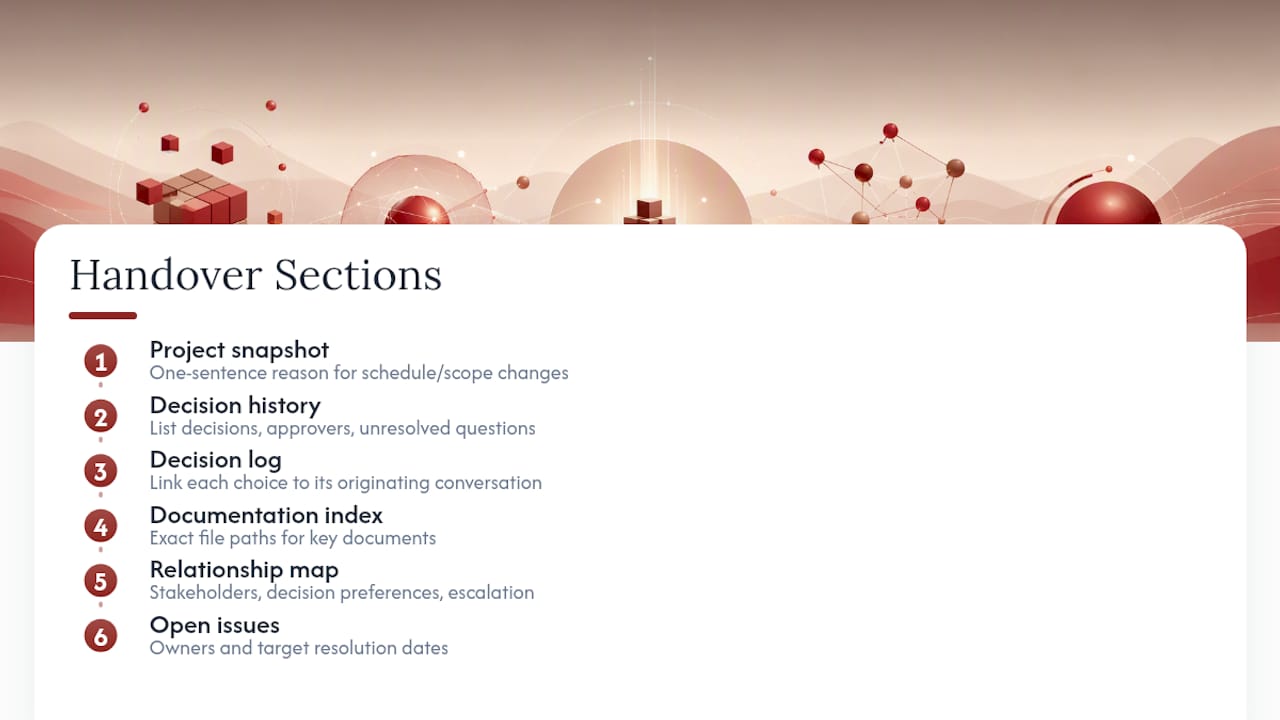
Task: Click the originating conversation description text
Action: click(346, 483)
